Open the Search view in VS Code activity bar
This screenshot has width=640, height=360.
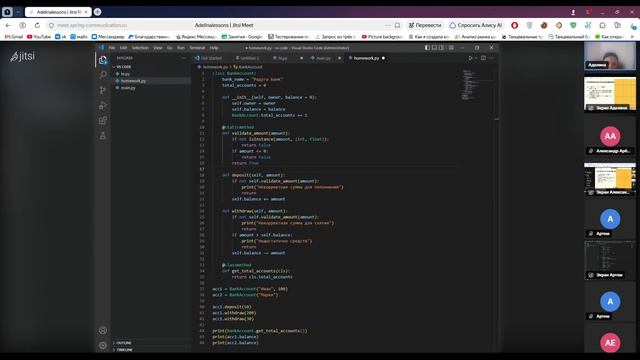102,75
